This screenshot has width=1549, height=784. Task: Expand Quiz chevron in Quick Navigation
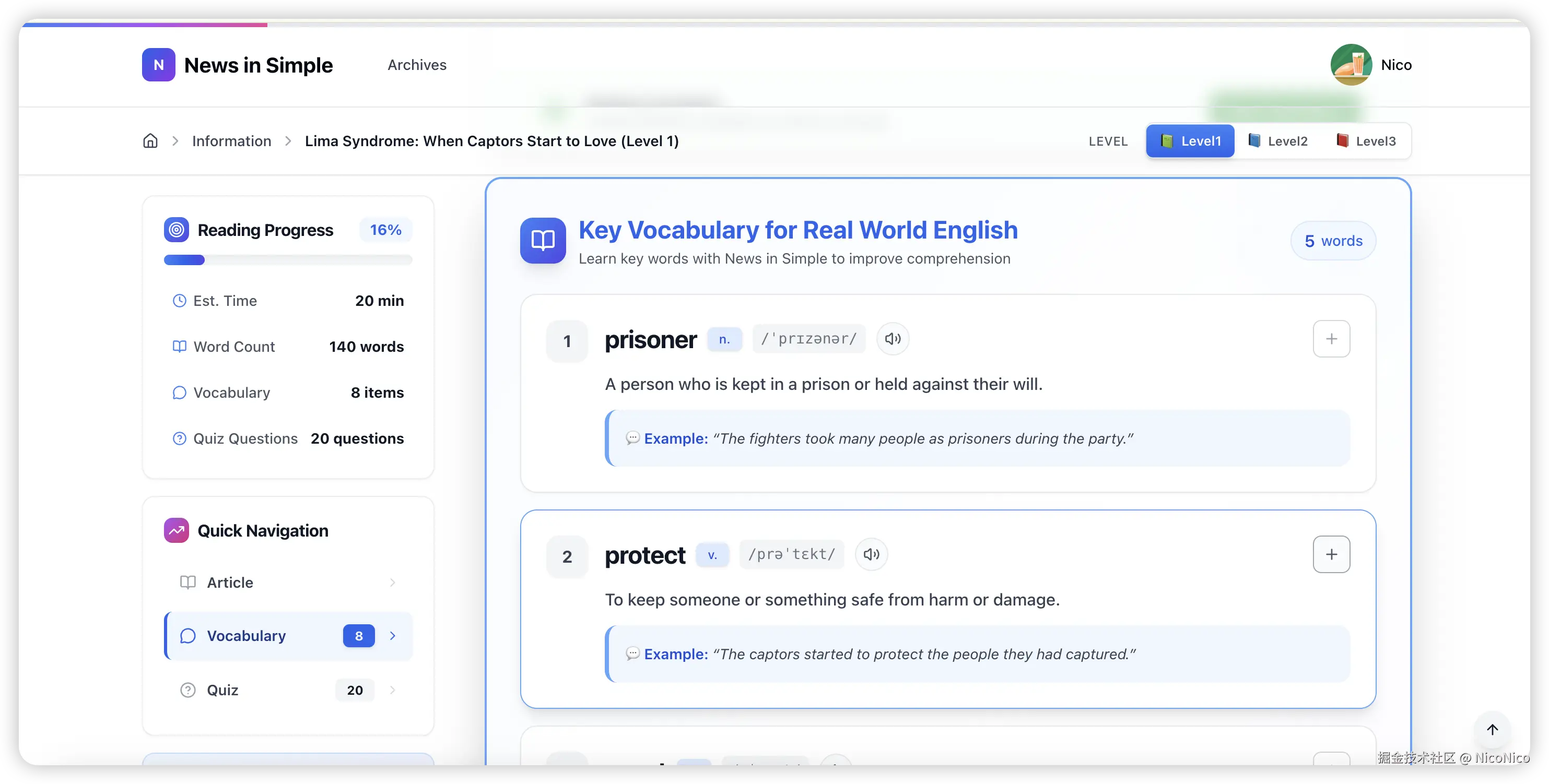click(x=393, y=690)
